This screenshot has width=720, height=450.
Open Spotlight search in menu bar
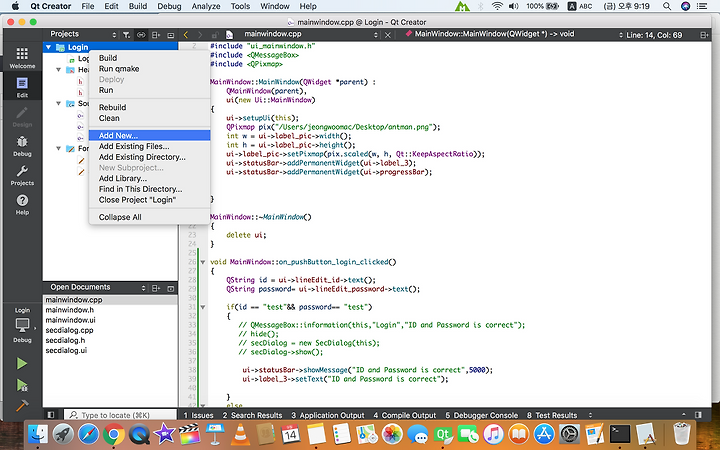pos(667,6)
